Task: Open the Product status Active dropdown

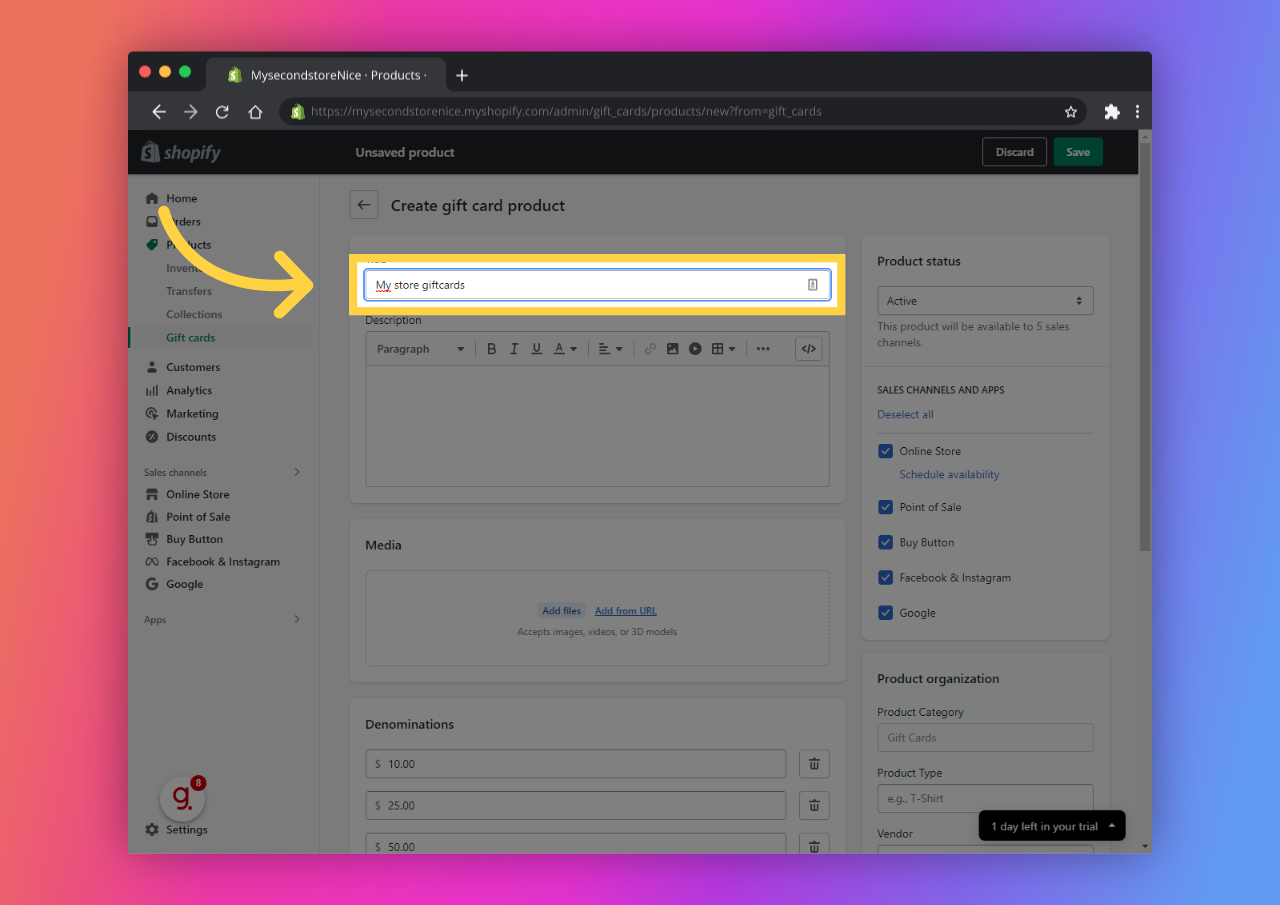Action: [985, 301]
